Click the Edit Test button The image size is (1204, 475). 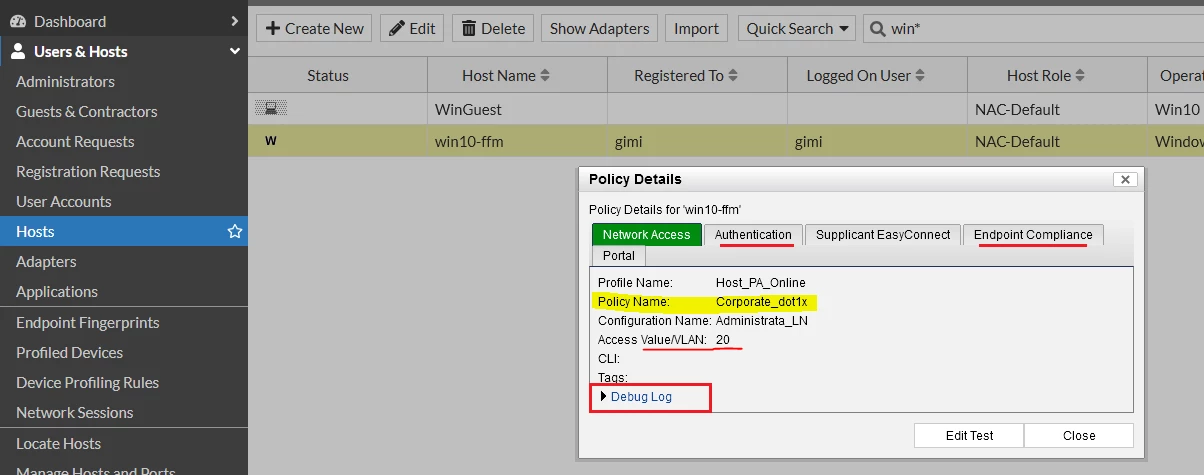click(x=969, y=435)
